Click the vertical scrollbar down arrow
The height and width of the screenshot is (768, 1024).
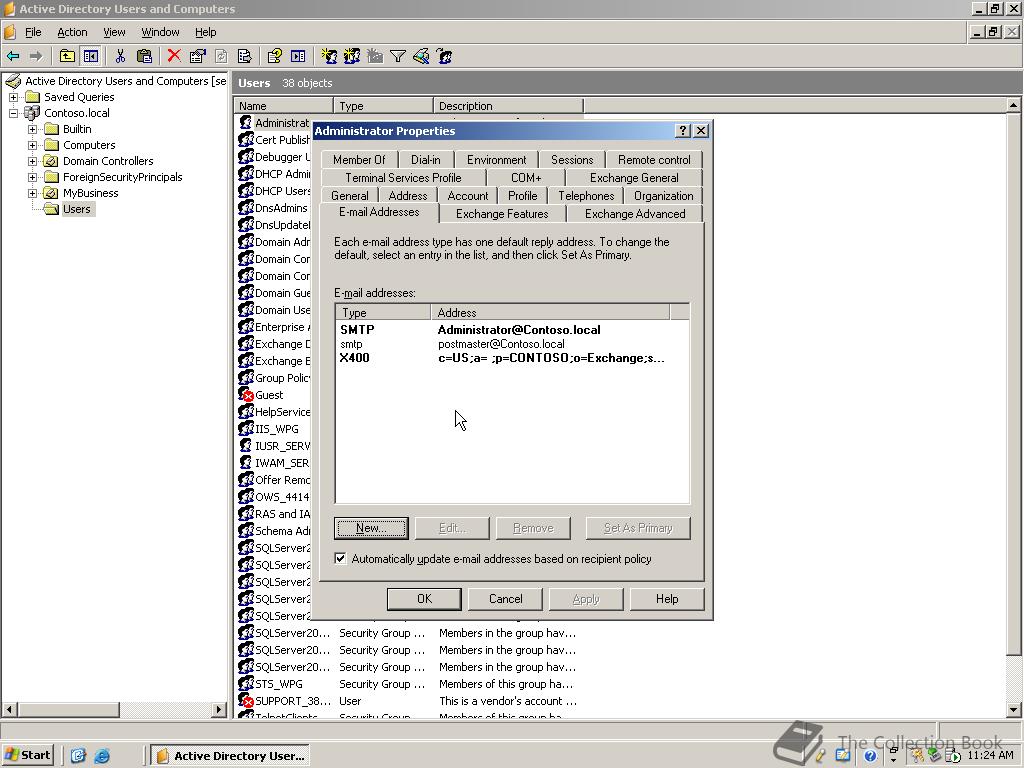pyautogui.click(x=1014, y=710)
